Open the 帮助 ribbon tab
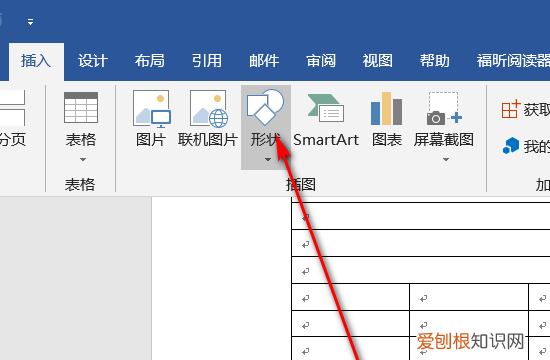 click(435, 61)
